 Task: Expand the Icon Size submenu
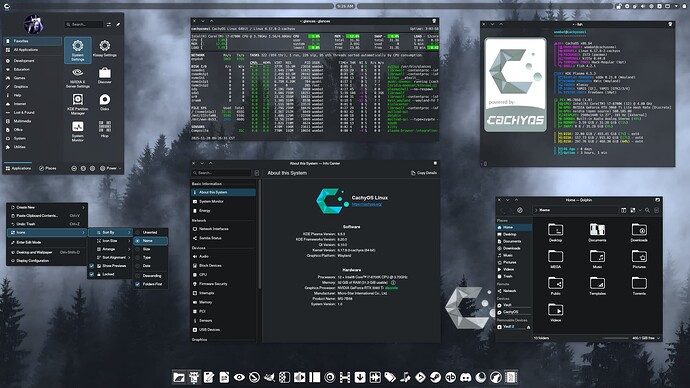click(110, 241)
